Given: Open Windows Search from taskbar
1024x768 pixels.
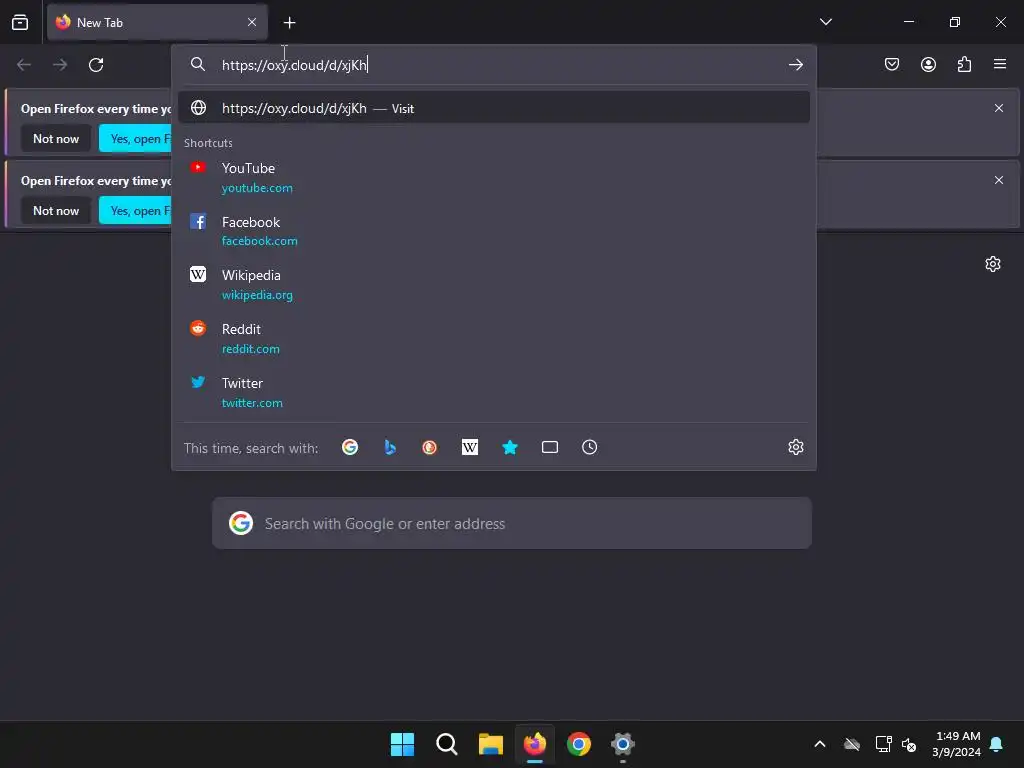Looking at the screenshot, I should click(447, 744).
